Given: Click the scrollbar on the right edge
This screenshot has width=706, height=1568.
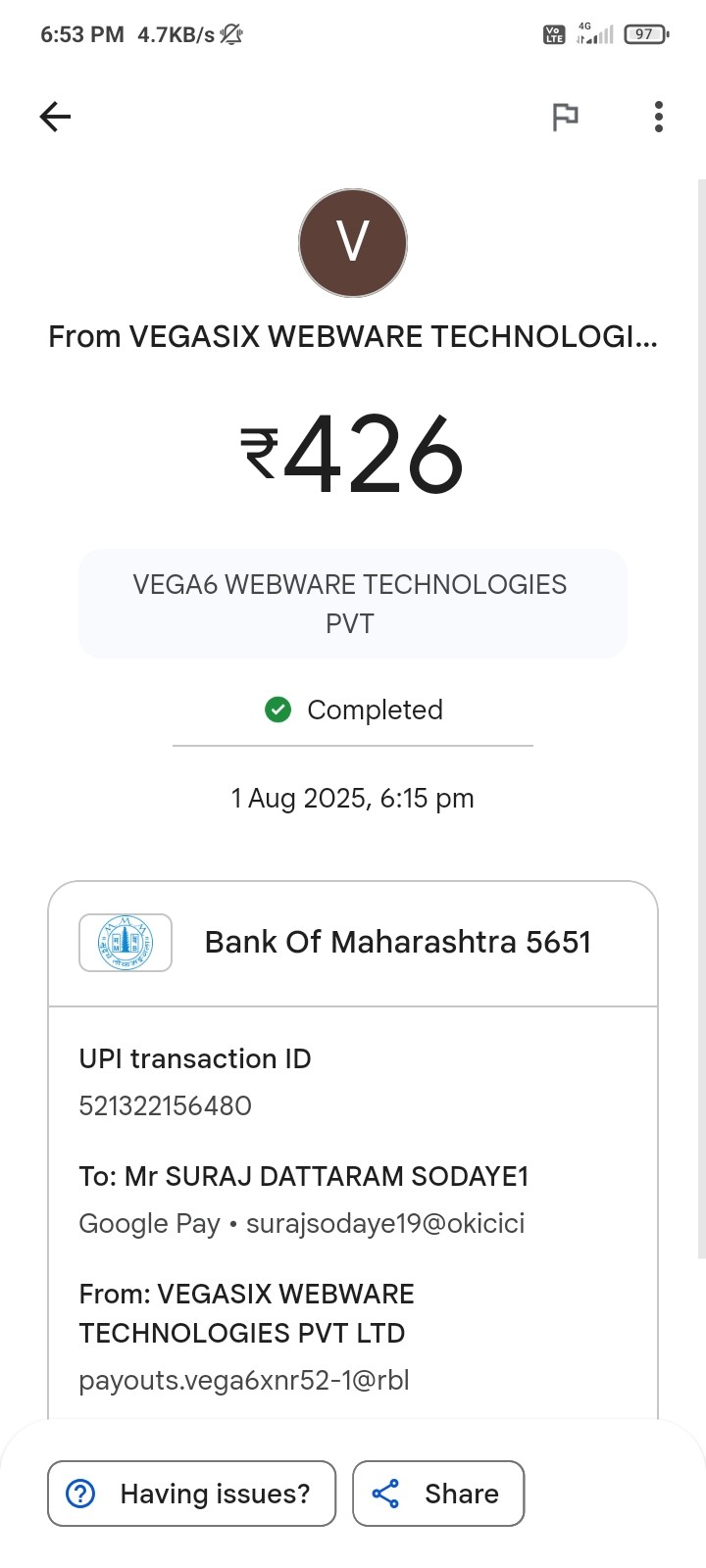Looking at the screenshot, I should tap(701, 686).
